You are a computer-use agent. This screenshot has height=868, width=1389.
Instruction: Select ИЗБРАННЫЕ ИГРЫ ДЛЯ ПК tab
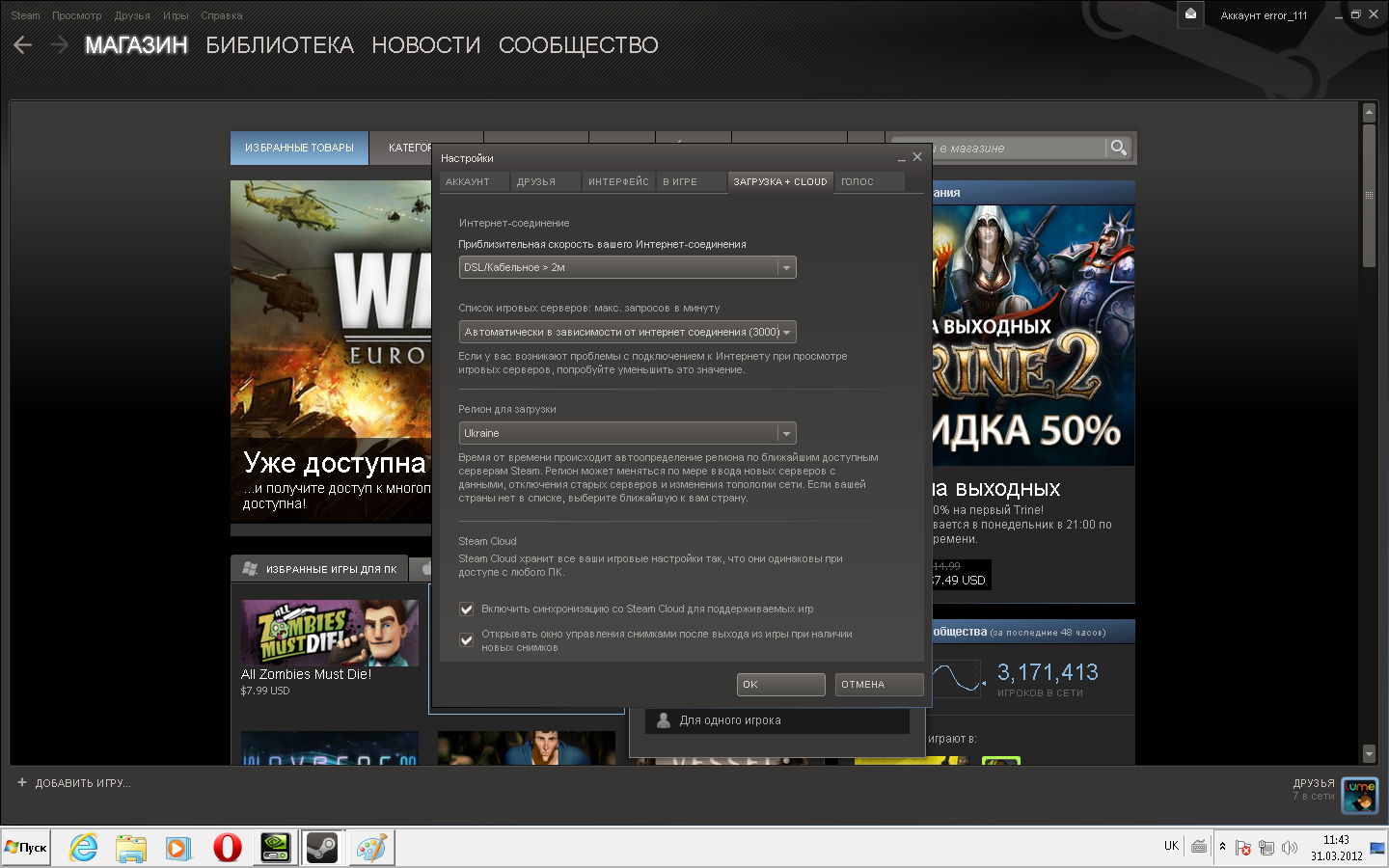pyautogui.click(x=320, y=569)
